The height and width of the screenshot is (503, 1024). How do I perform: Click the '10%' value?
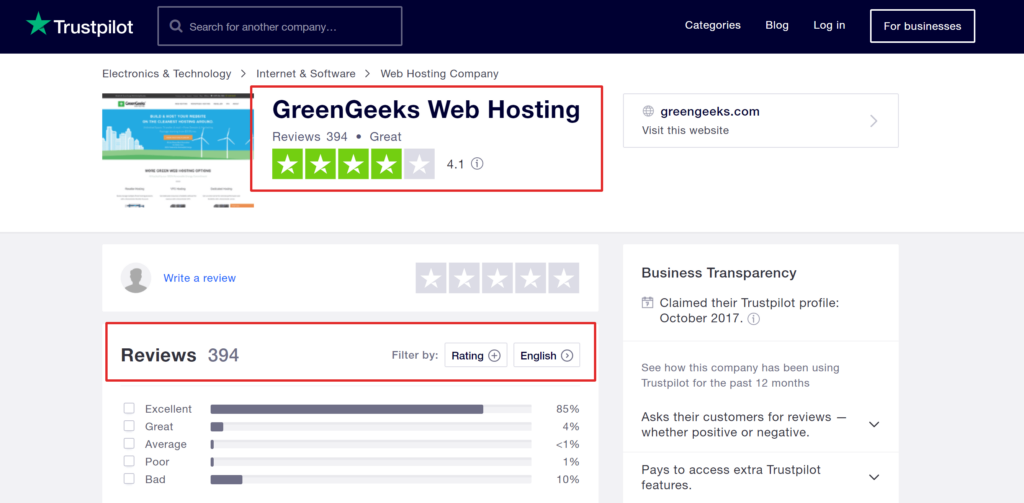click(568, 479)
